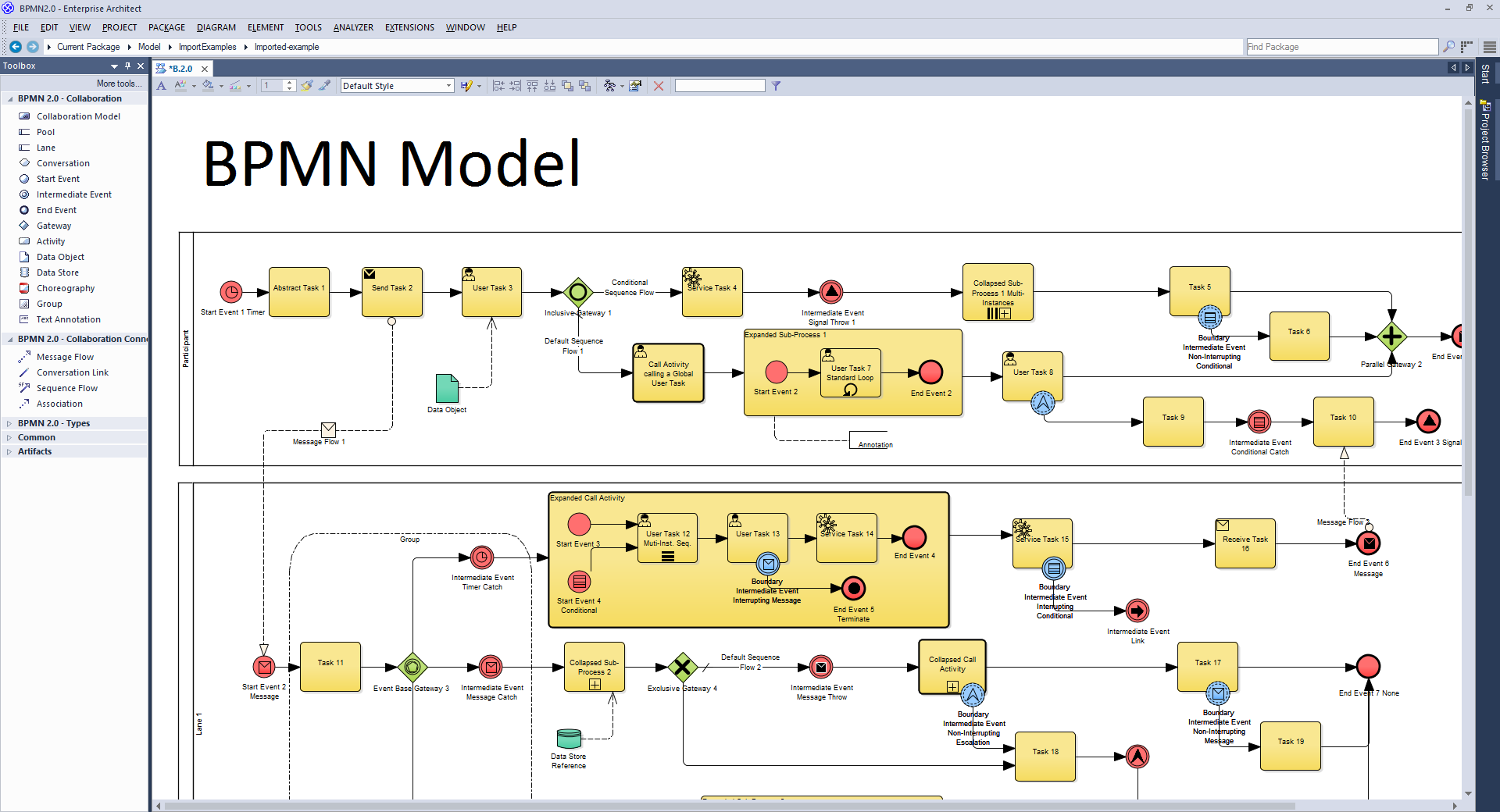Pick the Data Store toolbox item

[57, 272]
